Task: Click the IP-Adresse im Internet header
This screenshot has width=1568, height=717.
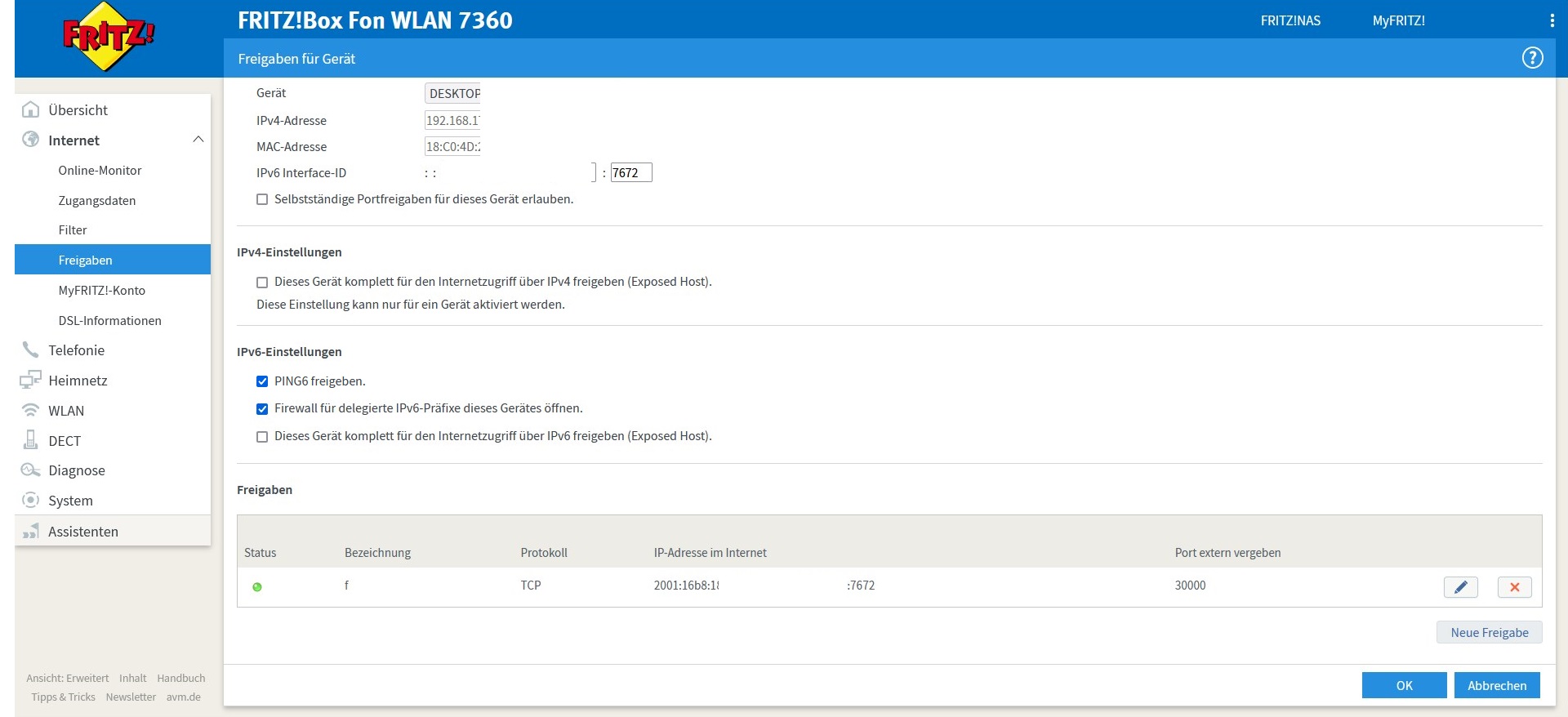Action: (710, 553)
